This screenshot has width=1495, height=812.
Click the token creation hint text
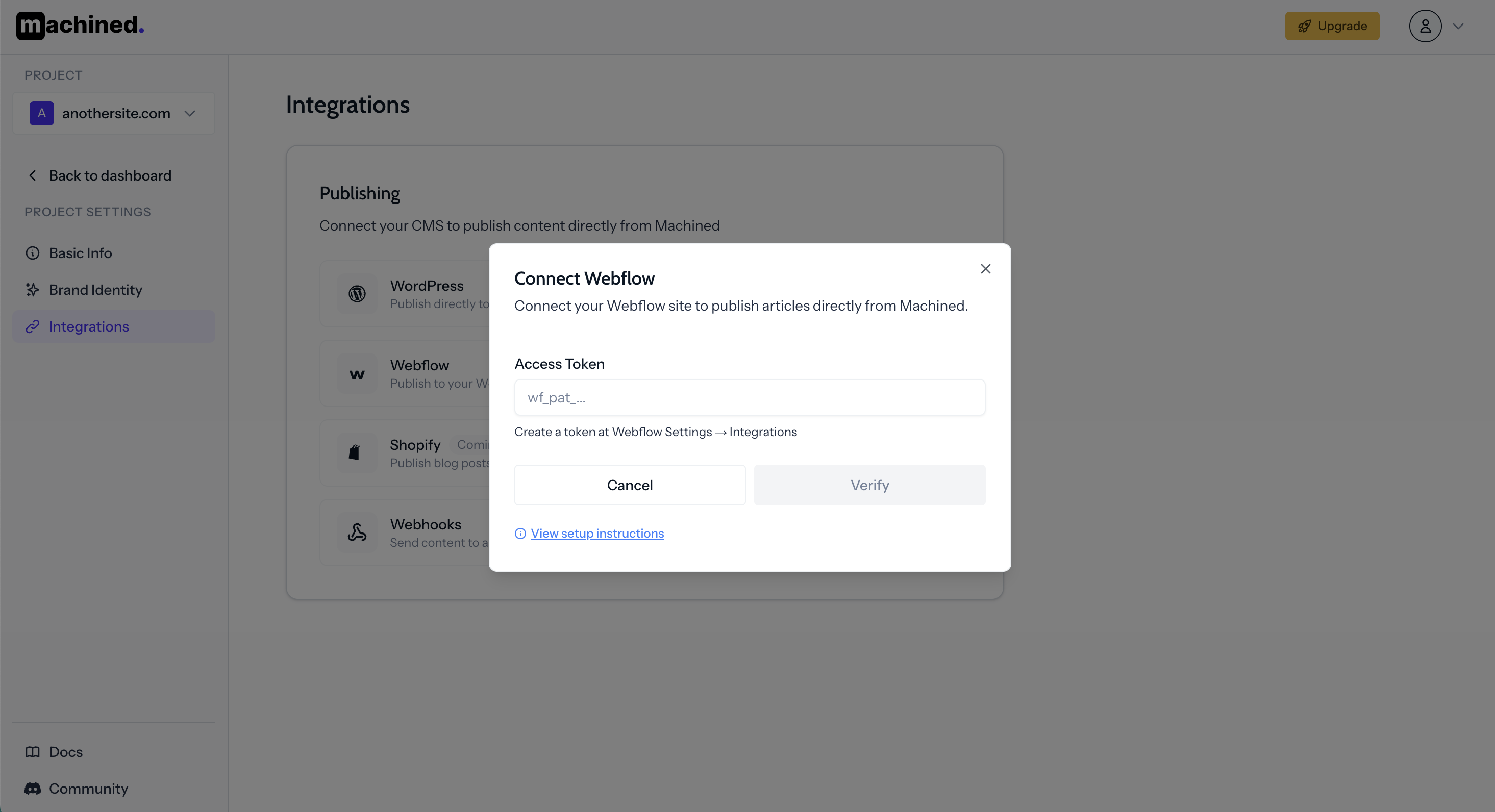tap(655, 432)
